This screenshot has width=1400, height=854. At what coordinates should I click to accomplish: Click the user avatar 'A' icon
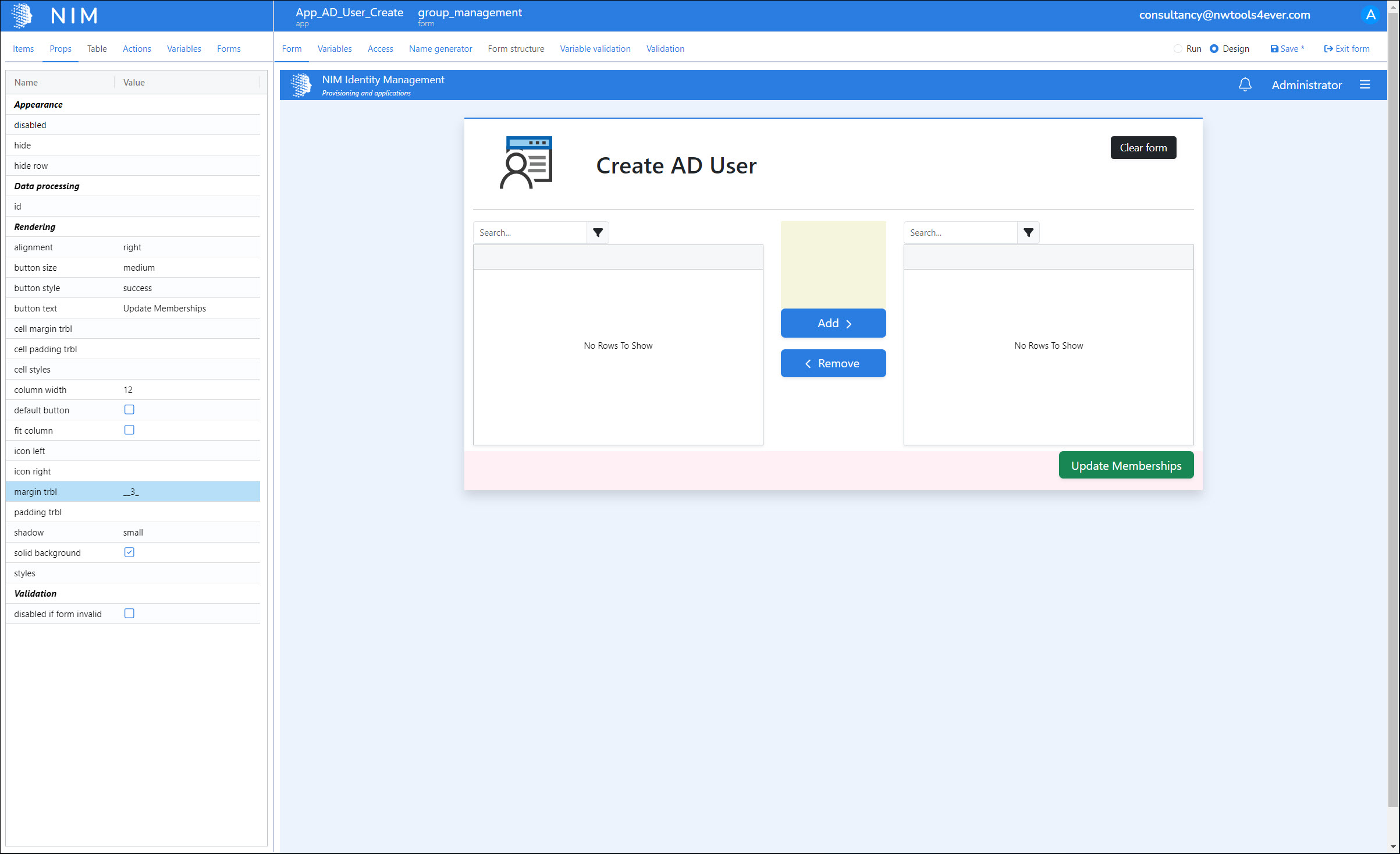point(1370,15)
